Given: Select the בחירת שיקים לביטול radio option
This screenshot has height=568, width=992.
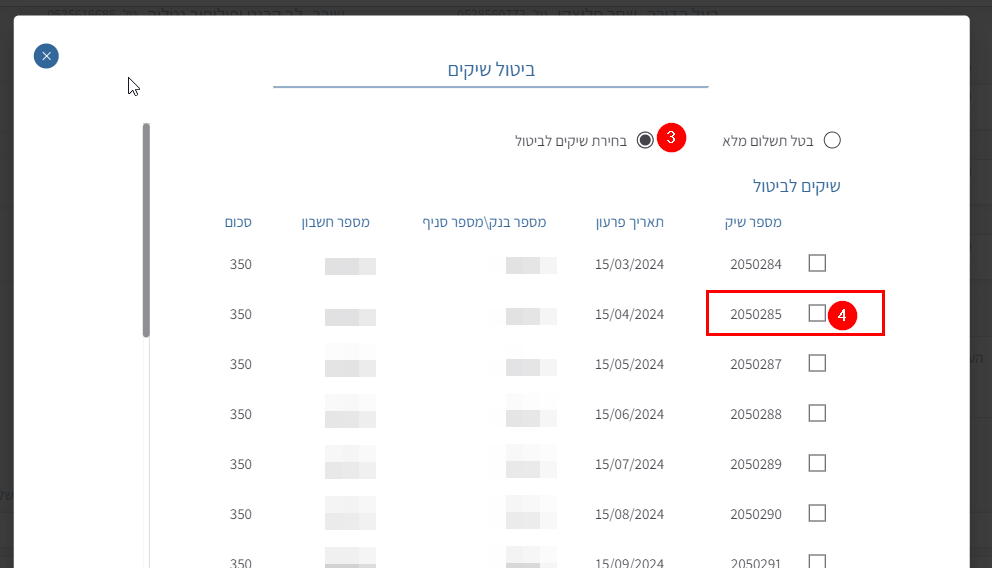Looking at the screenshot, I should tap(645, 140).
